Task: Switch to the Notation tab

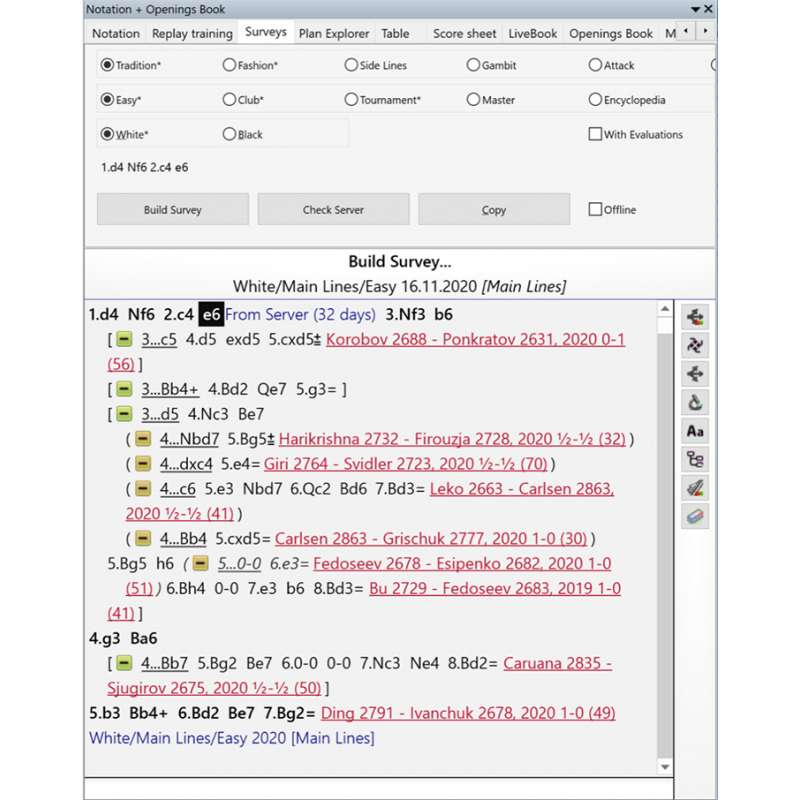Action: click(x=116, y=33)
